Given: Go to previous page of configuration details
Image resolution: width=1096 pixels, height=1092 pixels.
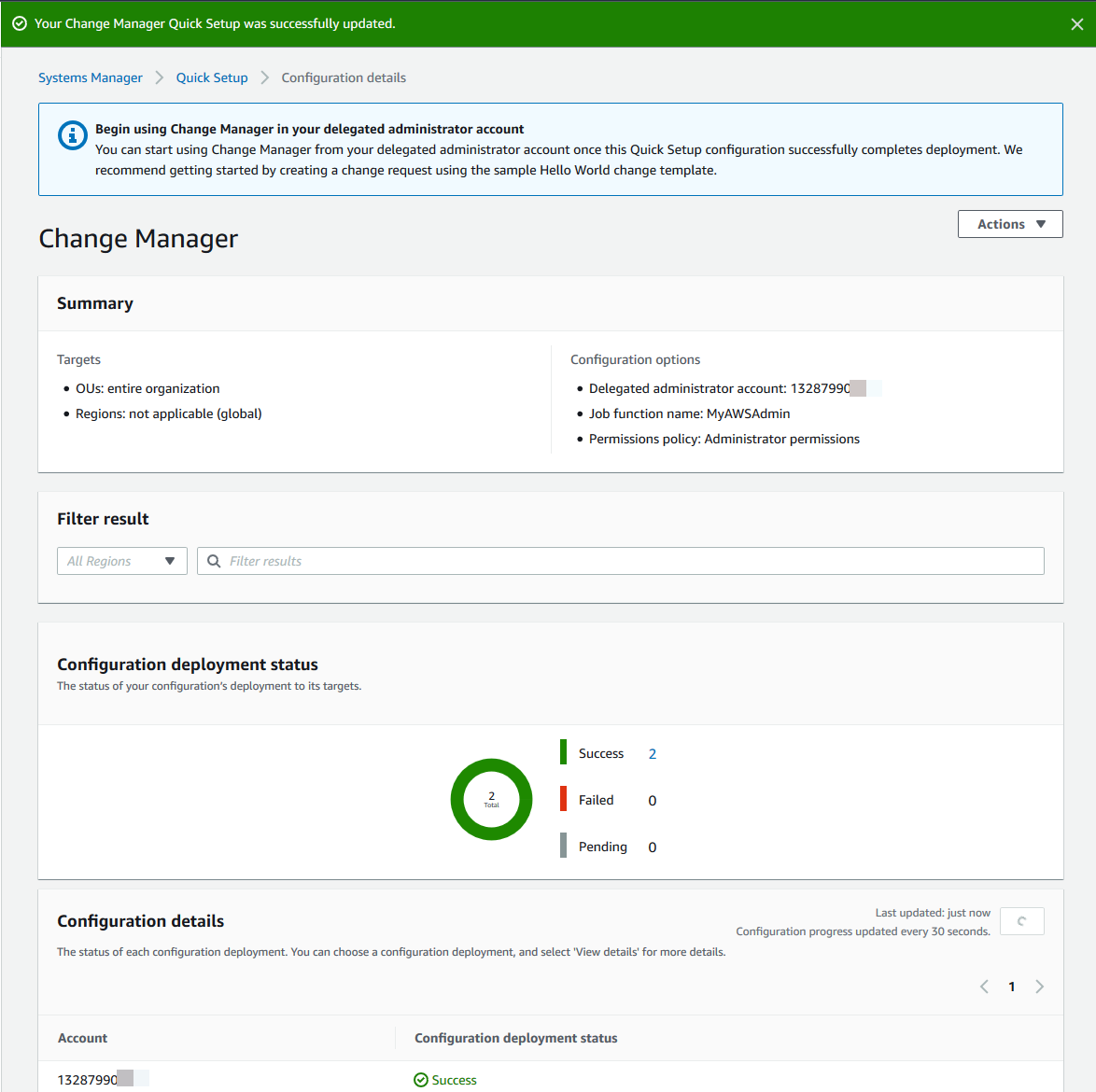Looking at the screenshot, I should 984,987.
